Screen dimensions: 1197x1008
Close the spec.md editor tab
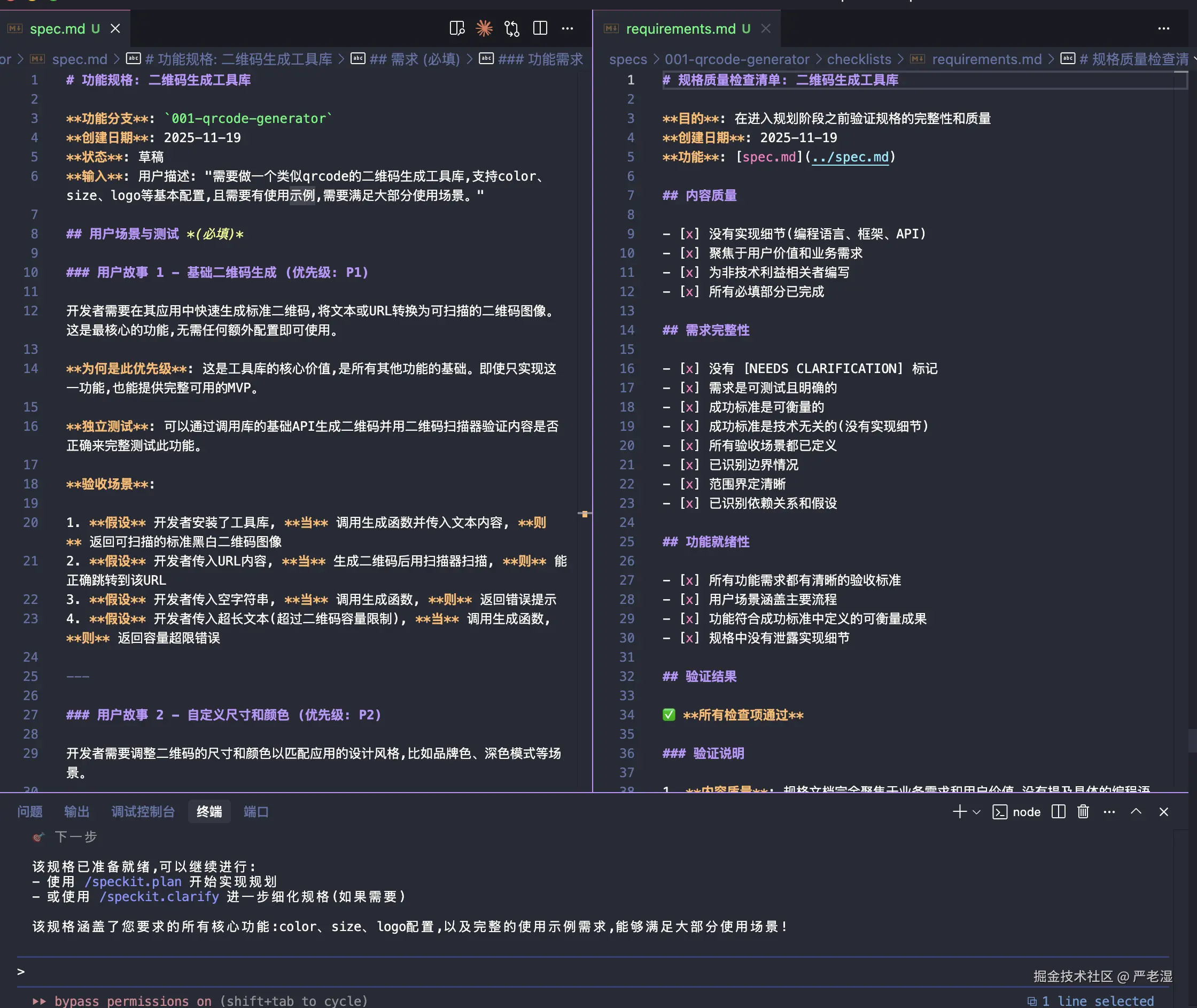coord(115,28)
